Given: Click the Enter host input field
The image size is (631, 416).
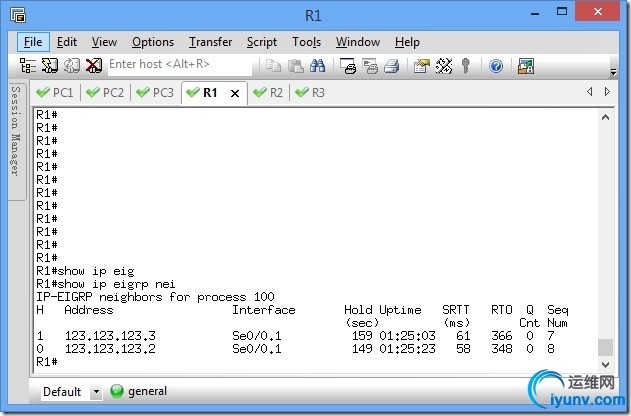Looking at the screenshot, I should pos(180,64).
